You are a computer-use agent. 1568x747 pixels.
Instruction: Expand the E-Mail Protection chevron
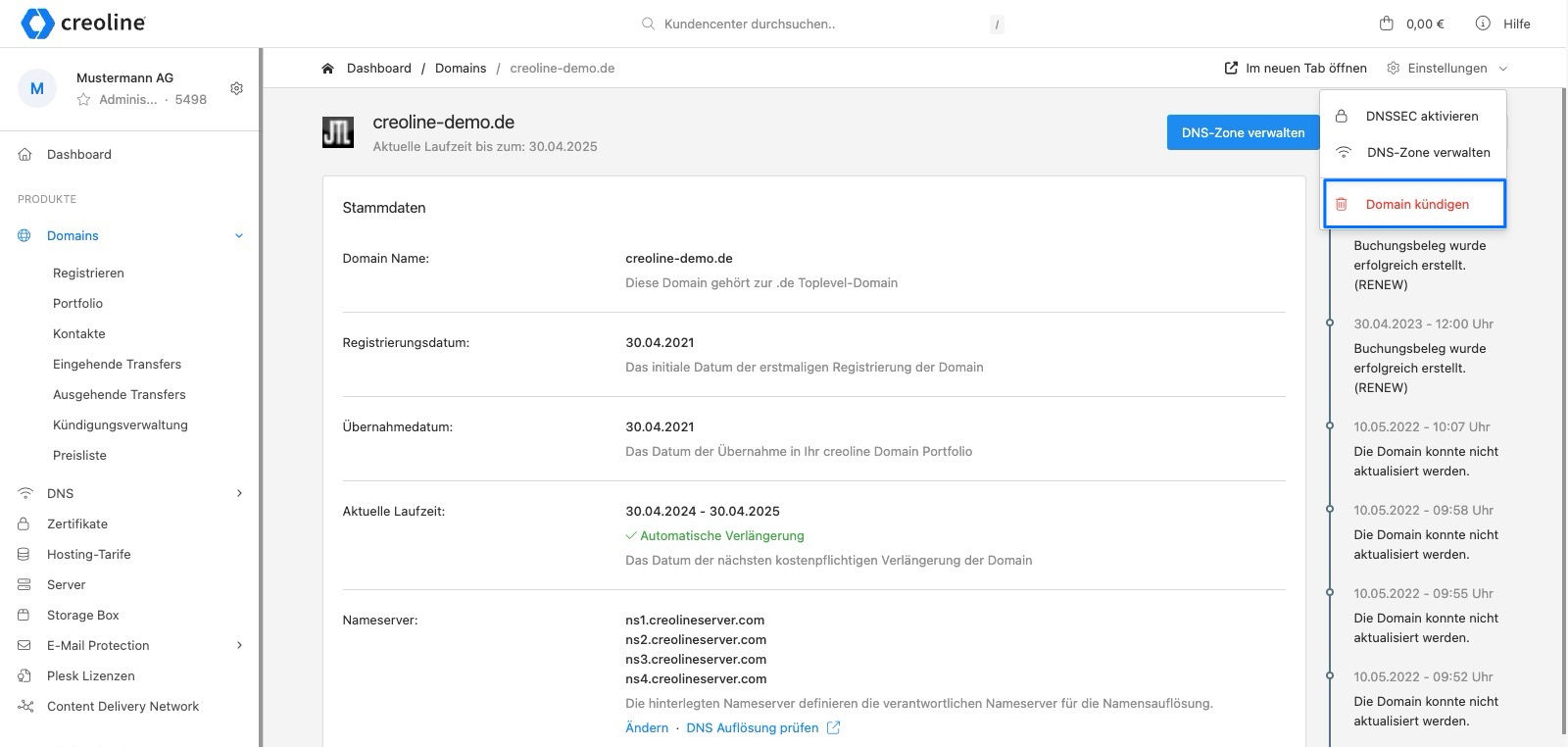[x=239, y=645]
